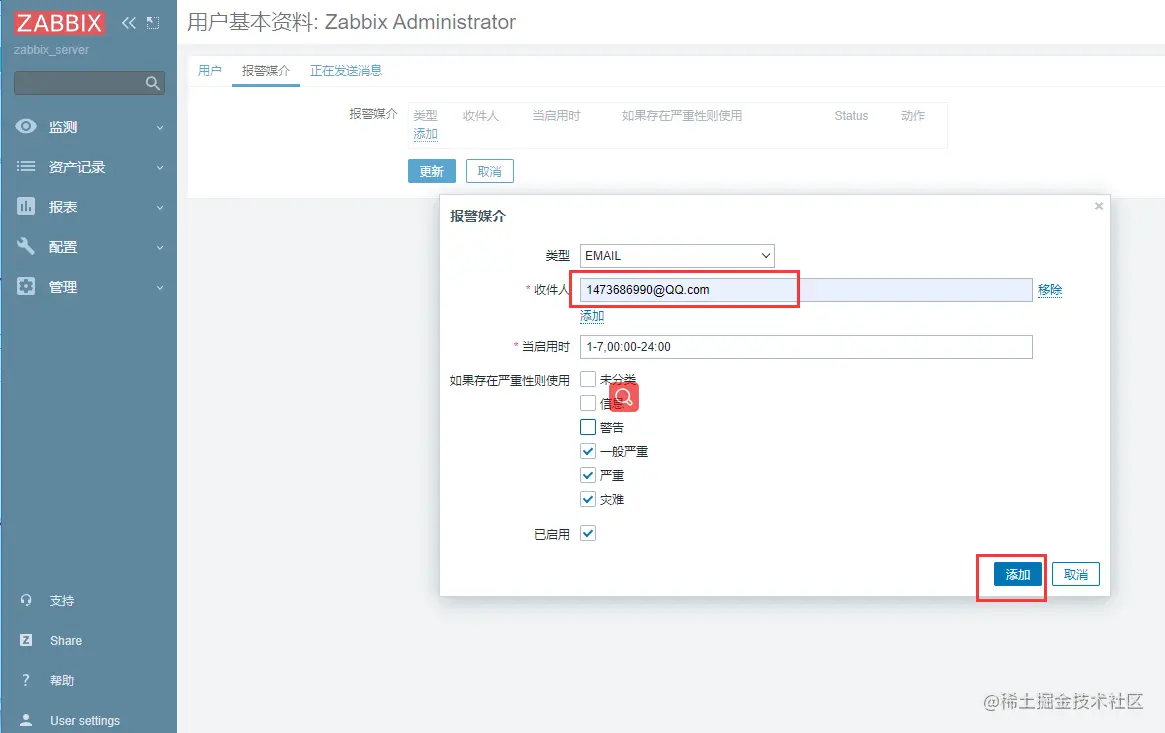The height and width of the screenshot is (733, 1165).
Task: Toggle sidebar kiosk view icon
Action: coord(153,23)
